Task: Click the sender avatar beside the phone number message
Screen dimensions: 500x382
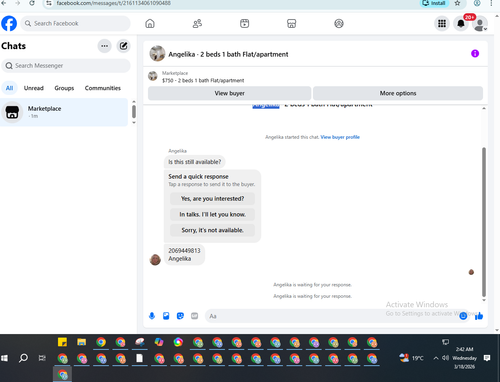Action: (155, 259)
